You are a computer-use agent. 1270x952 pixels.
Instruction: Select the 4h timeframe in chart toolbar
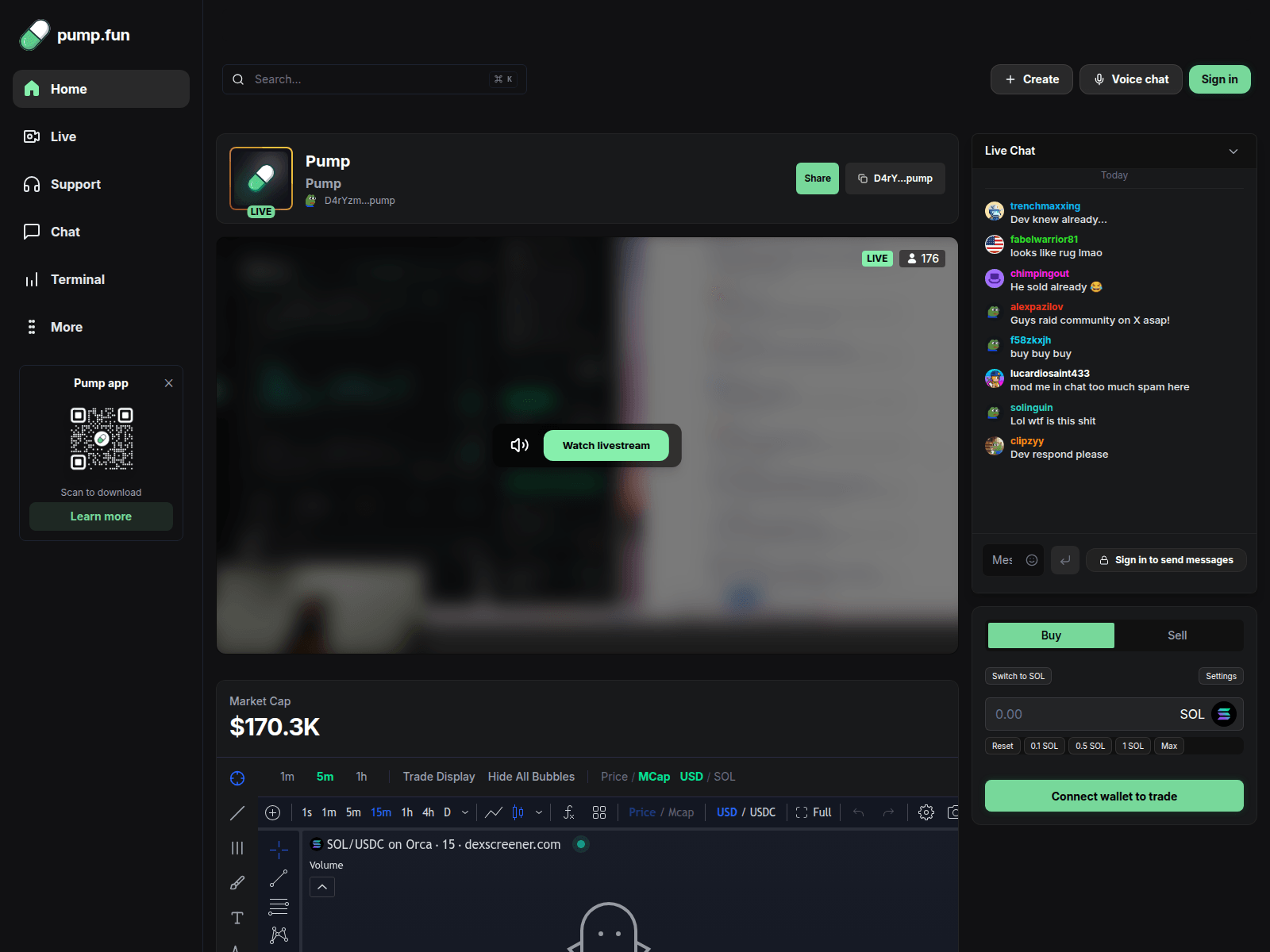click(428, 812)
